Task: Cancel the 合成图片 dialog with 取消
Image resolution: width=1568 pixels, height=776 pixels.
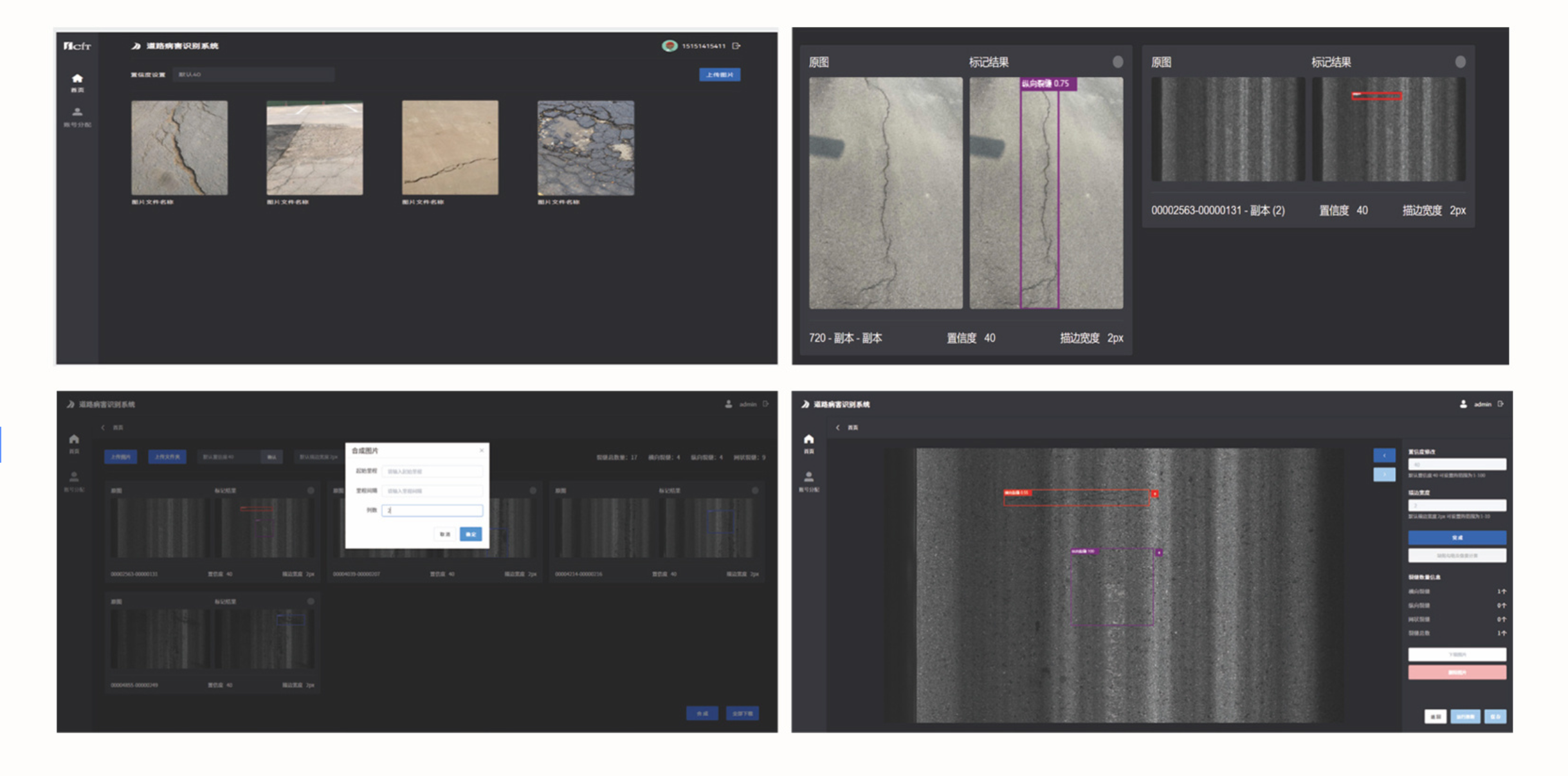Action: (445, 534)
